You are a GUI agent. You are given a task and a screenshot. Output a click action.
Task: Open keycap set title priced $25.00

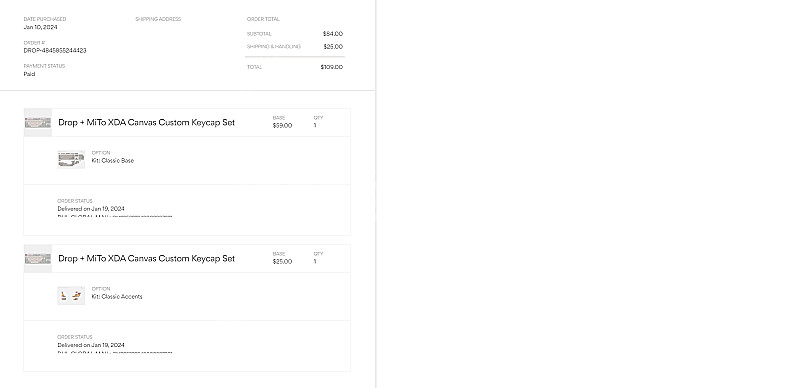pyautogui.click(x=146, y=258)
